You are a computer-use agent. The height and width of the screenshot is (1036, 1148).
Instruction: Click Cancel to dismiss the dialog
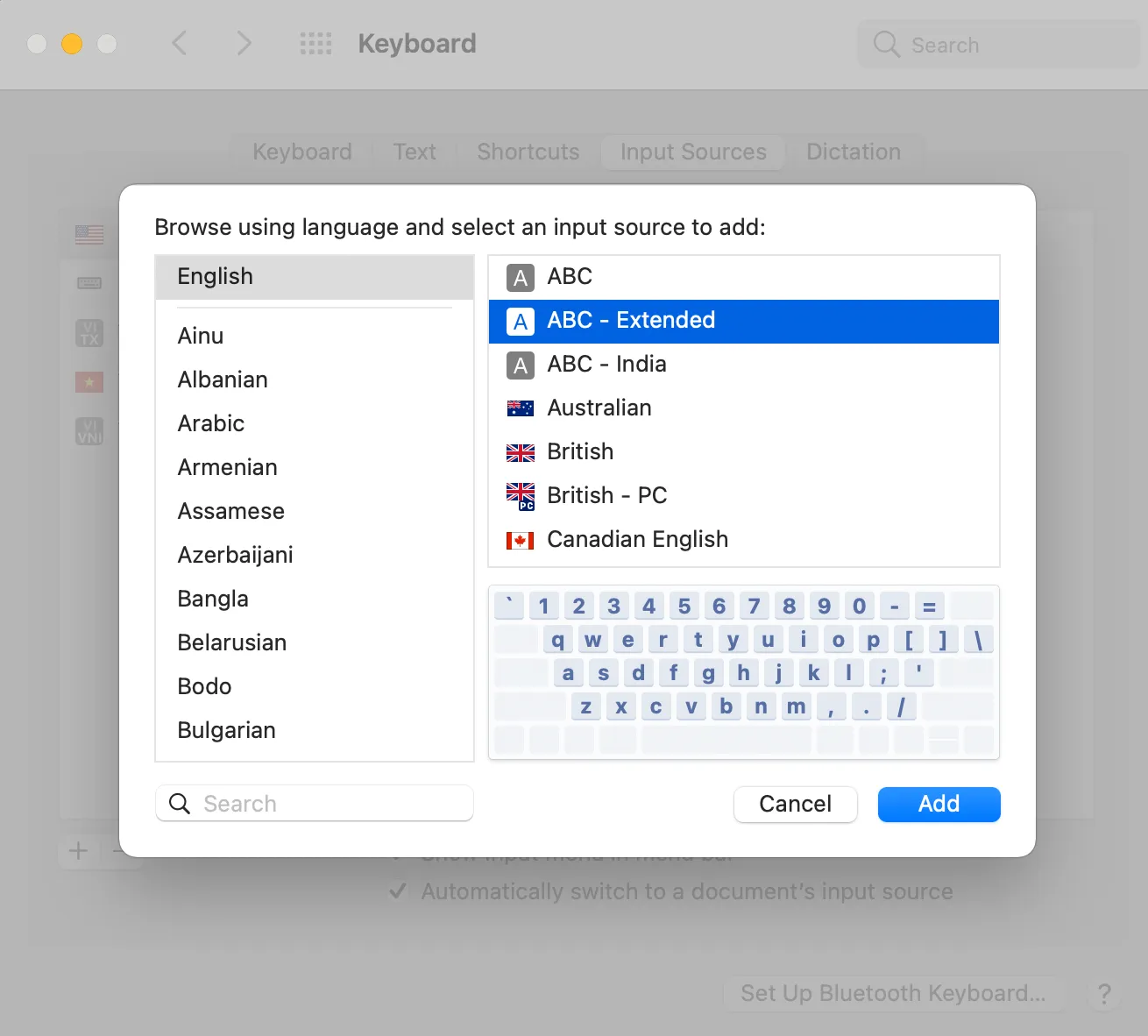[x=795, y=804]
